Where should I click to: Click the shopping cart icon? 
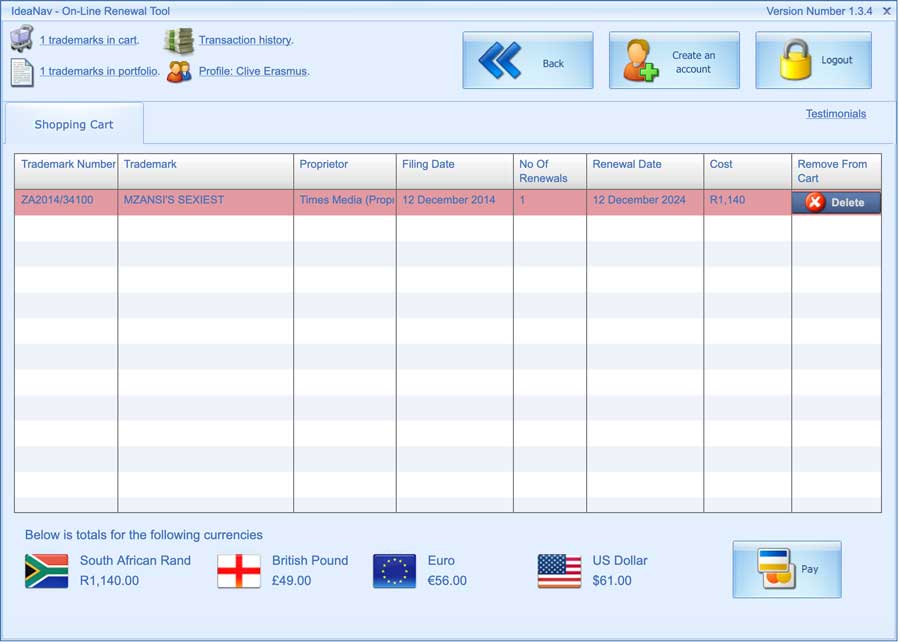[x=21, y=38]
